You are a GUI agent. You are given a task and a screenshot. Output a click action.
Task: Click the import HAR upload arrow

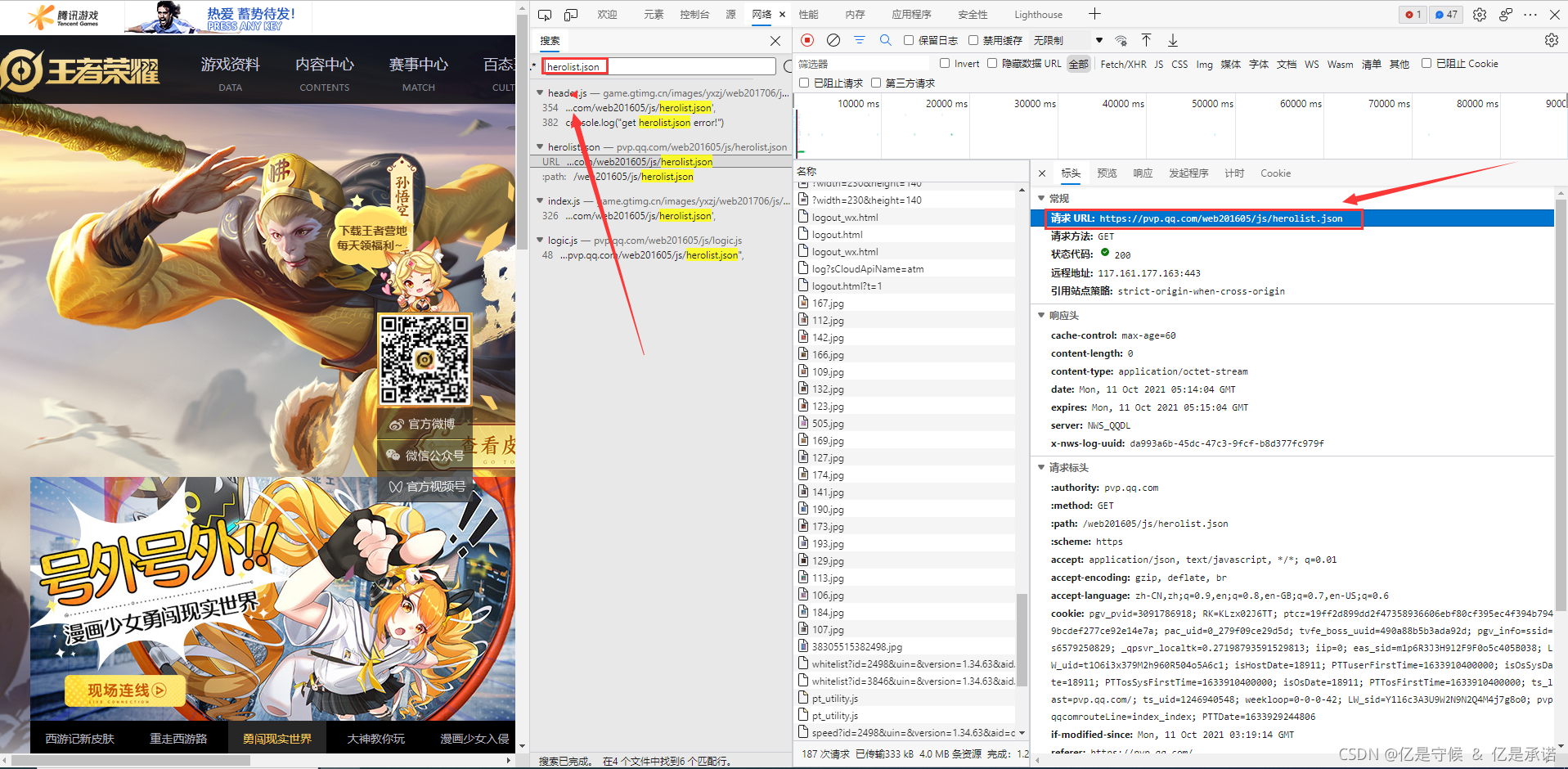[x=1147, y=40]
